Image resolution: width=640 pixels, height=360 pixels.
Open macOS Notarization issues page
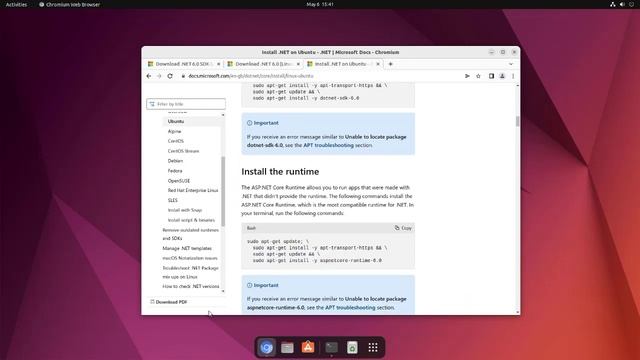coord(190,258)
